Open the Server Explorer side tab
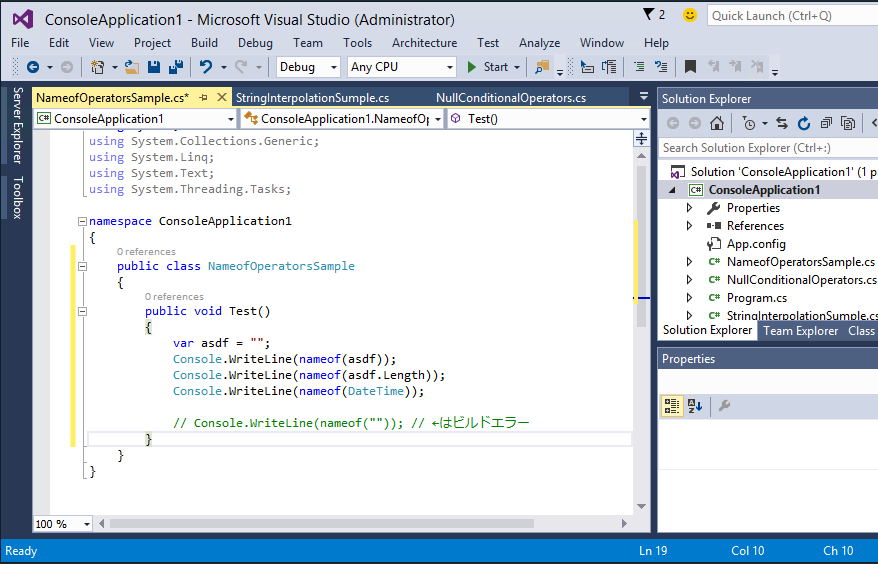 tap(17, 125)
